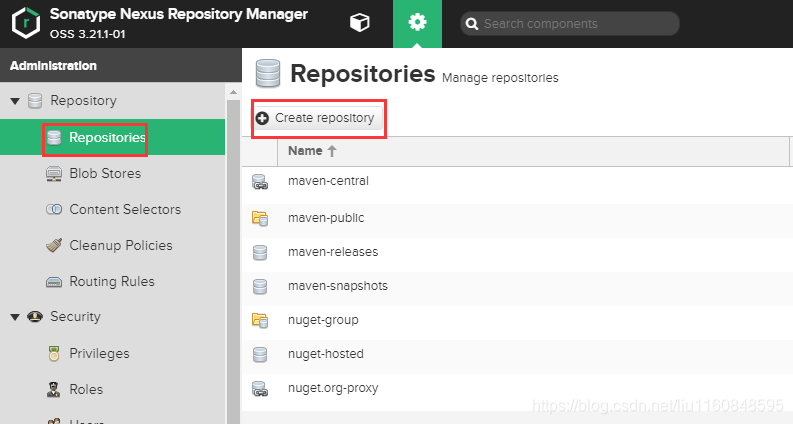Viewport: 793px width, 424px height.
Task: Click the Repository section label
Action: click(83, 101)
